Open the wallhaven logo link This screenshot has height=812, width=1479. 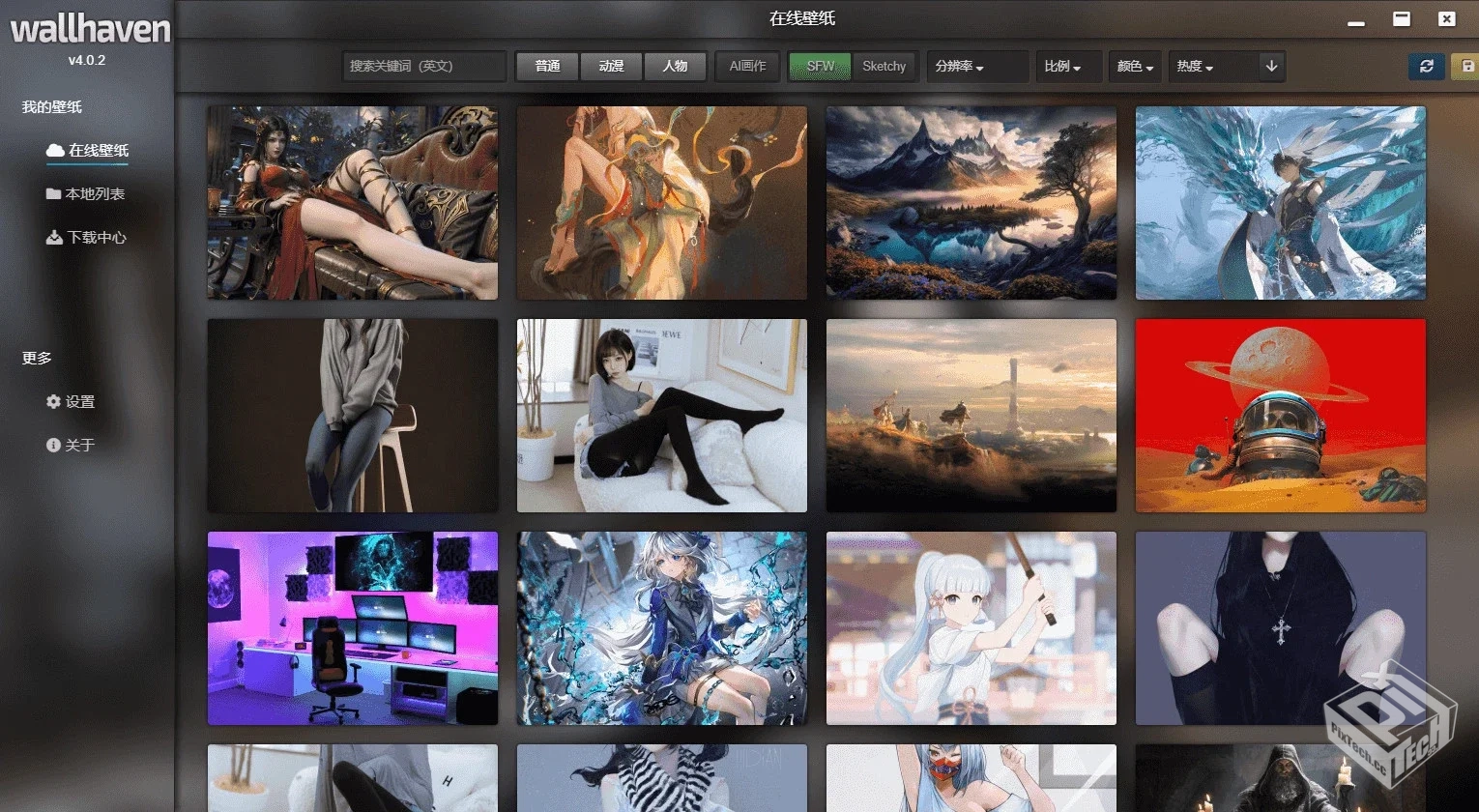(89, 30)
